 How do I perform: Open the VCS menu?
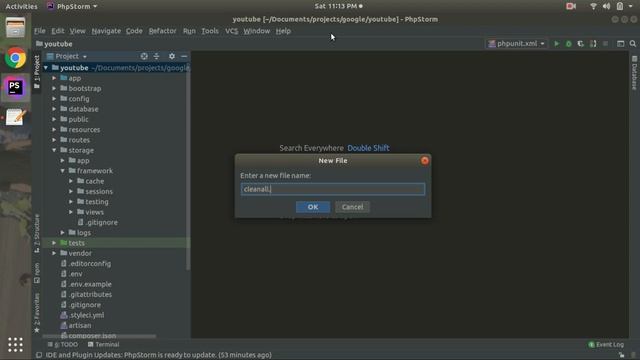click(231, 31)
